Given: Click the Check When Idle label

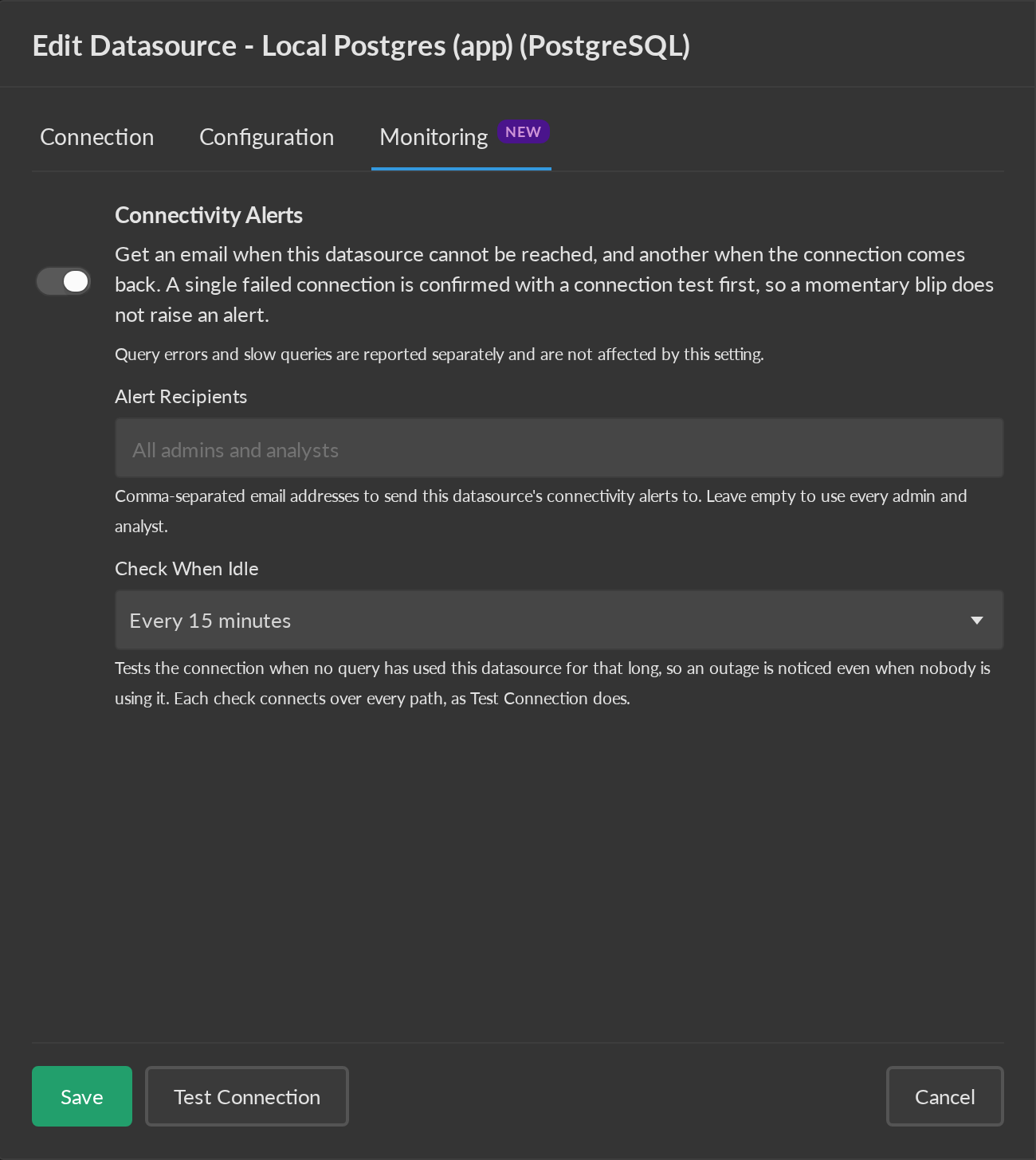Looking at the screenshot, I should 186,569.
